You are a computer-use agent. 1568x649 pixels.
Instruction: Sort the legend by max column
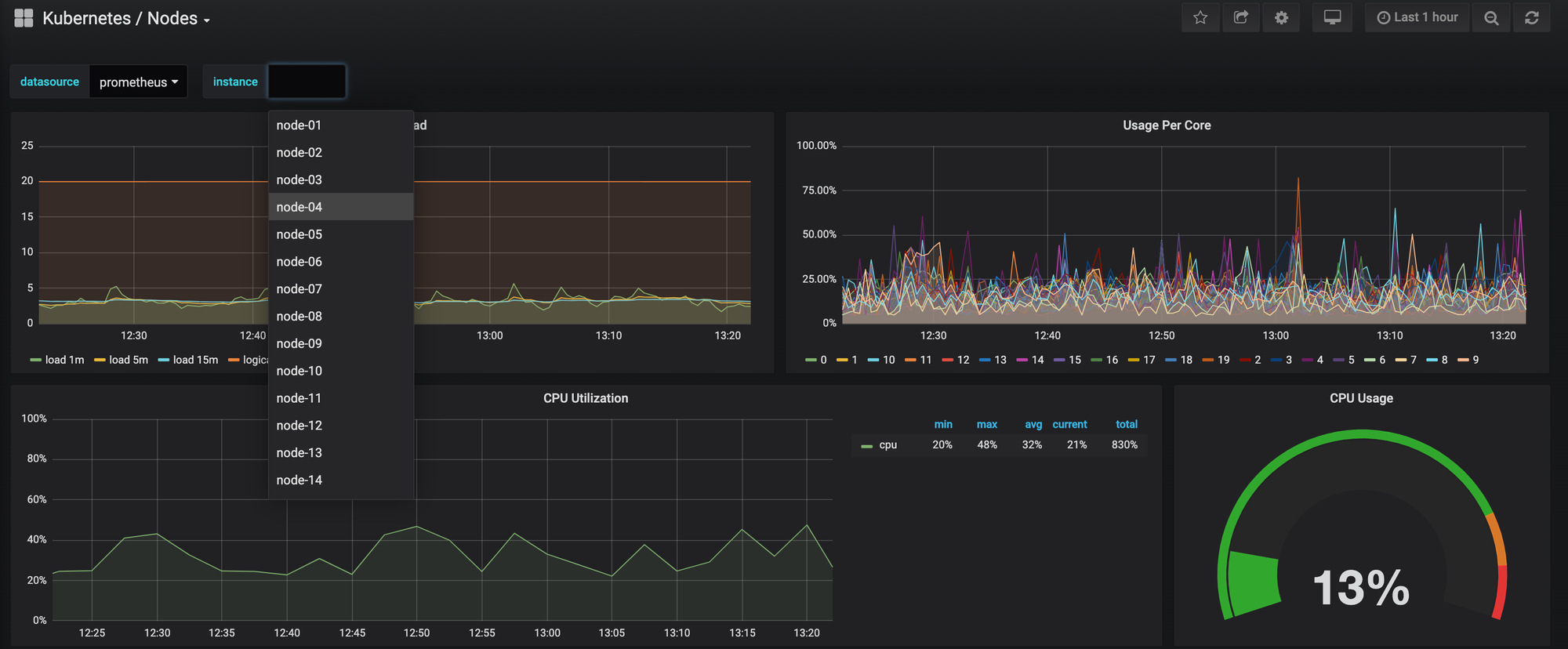pos(986,424)
